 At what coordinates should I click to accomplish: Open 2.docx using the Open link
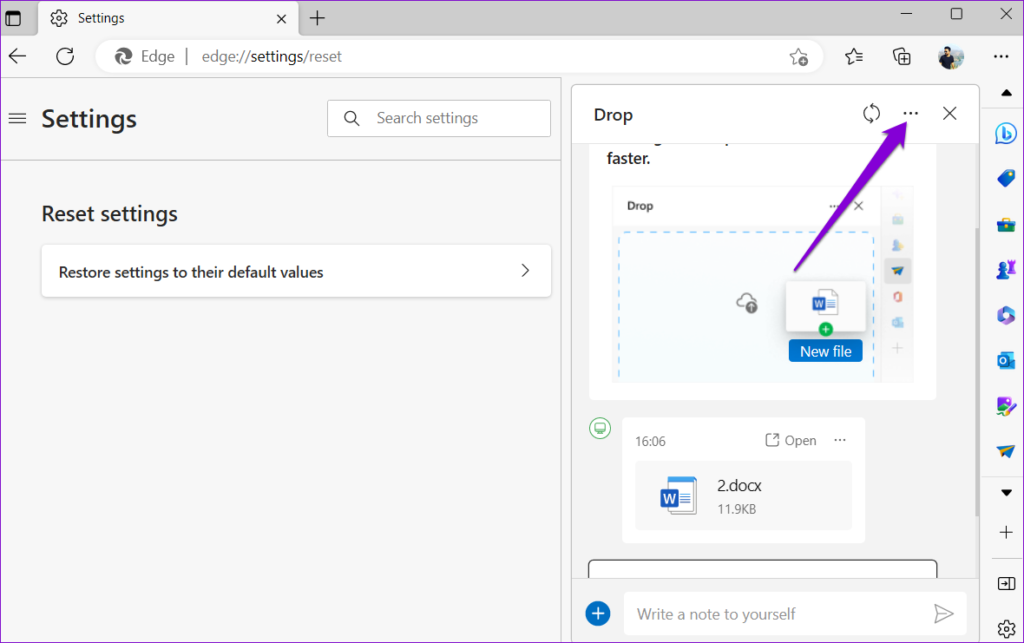(789, 440)
